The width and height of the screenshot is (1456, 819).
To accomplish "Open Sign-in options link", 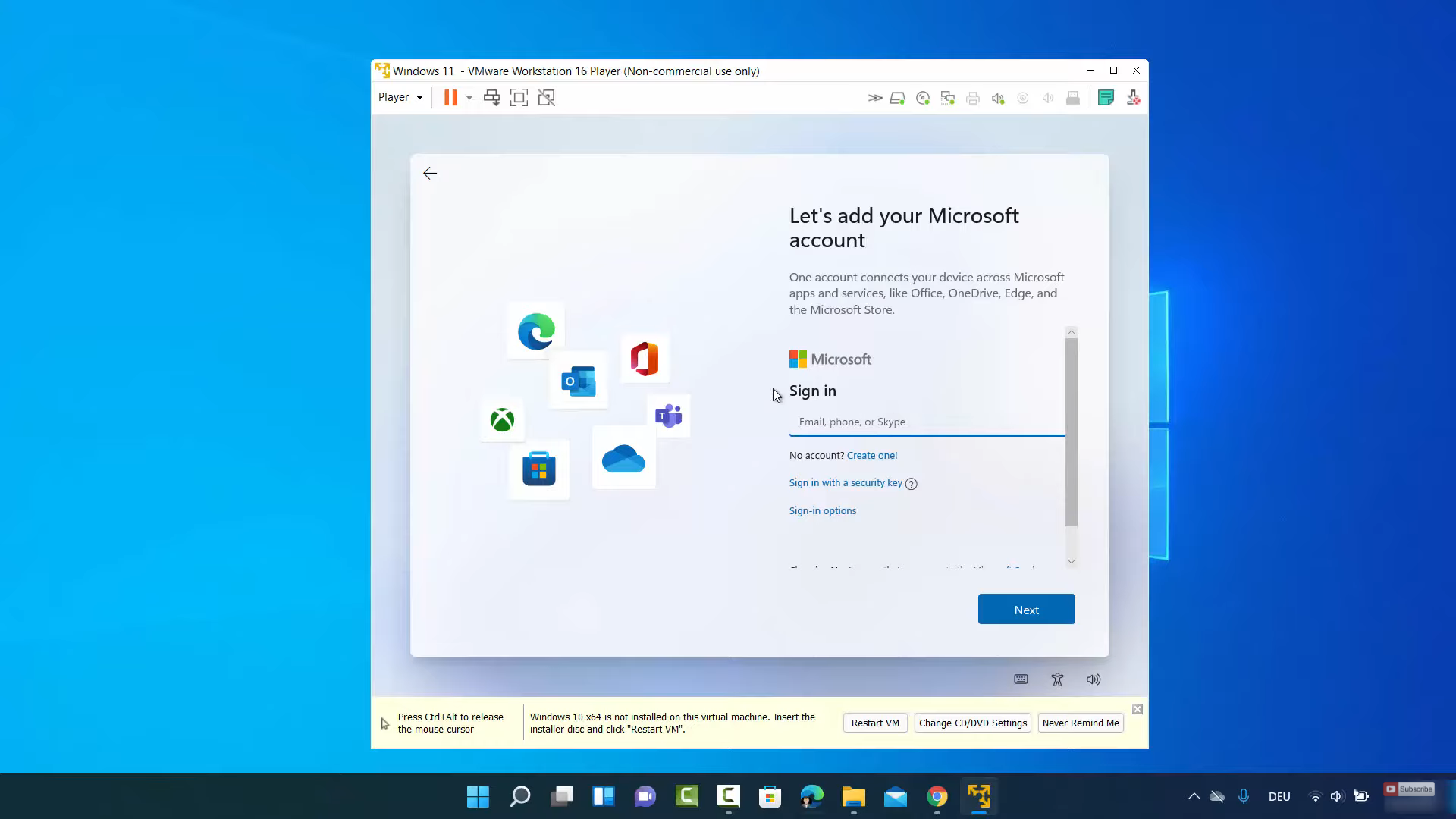I will 823,511.
